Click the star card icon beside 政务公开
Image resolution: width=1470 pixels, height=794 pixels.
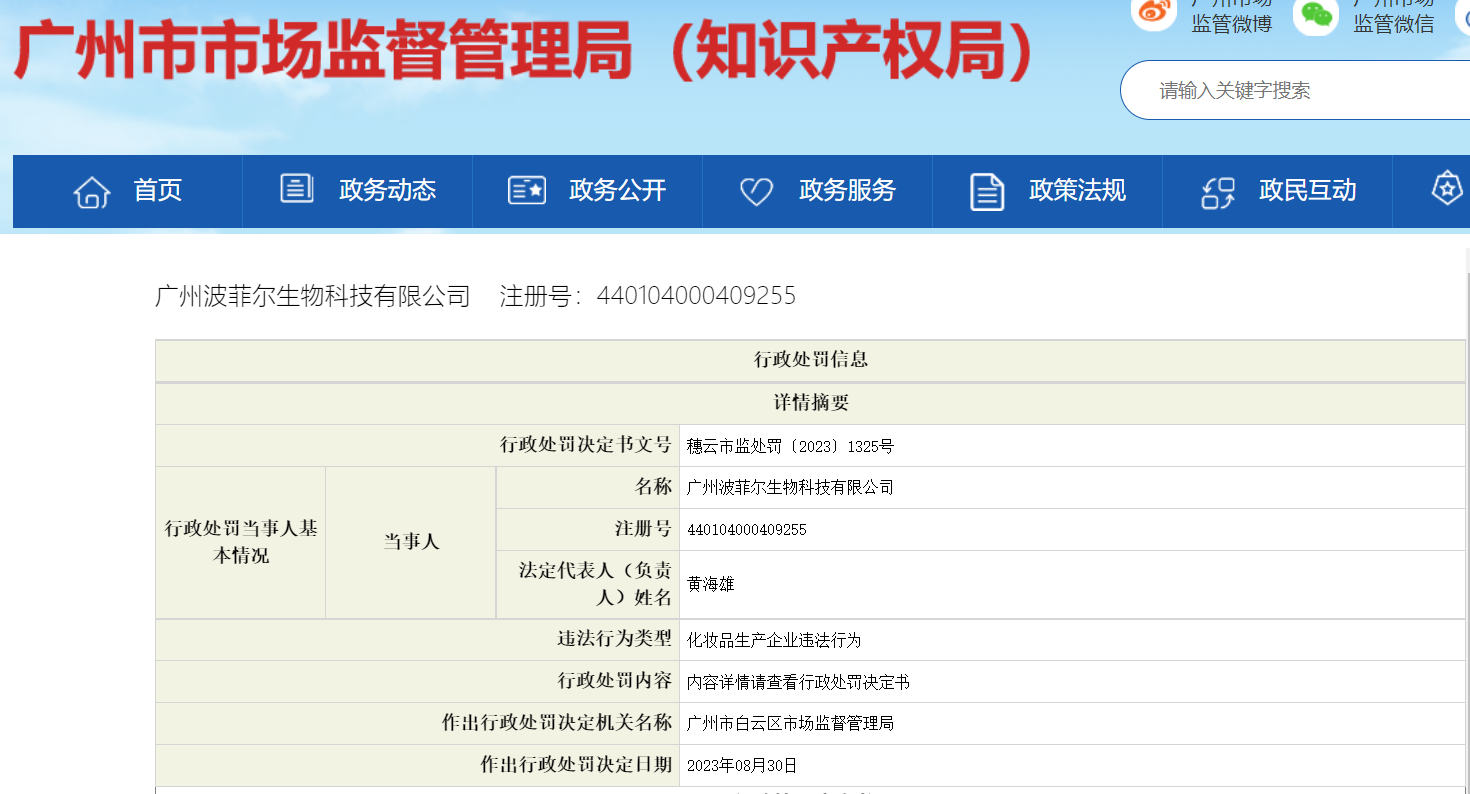[x=527, y=190]
